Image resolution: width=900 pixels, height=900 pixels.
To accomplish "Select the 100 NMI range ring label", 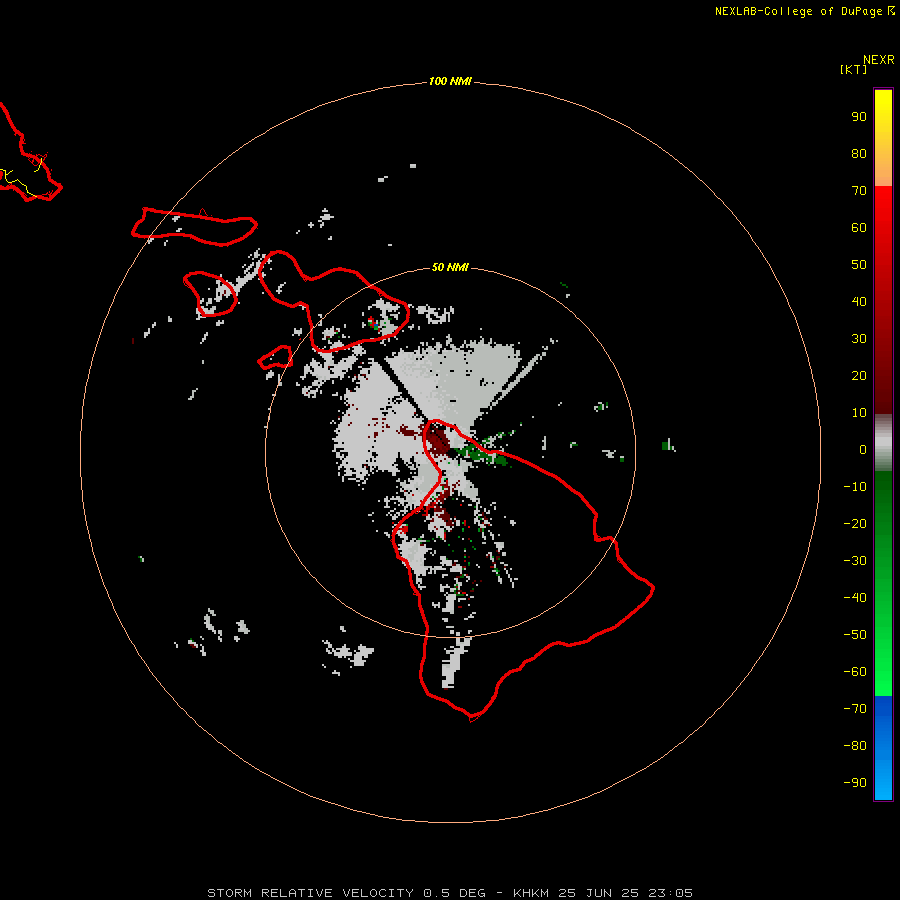I will point(450,81).
